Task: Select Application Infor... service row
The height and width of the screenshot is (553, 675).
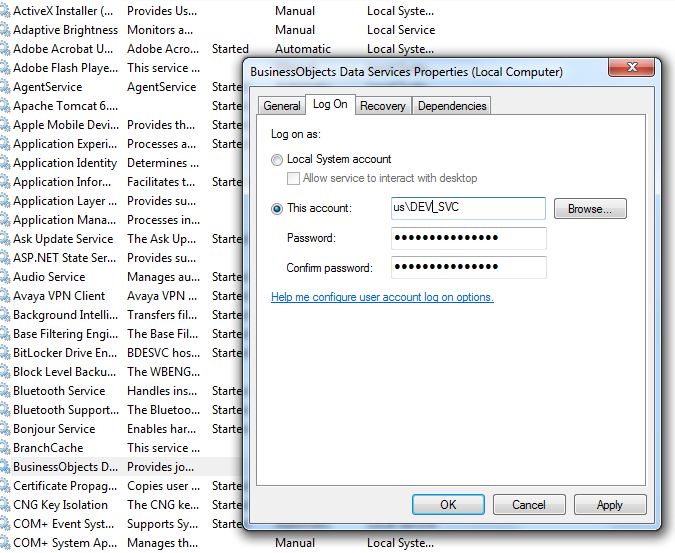Action: 62,182
